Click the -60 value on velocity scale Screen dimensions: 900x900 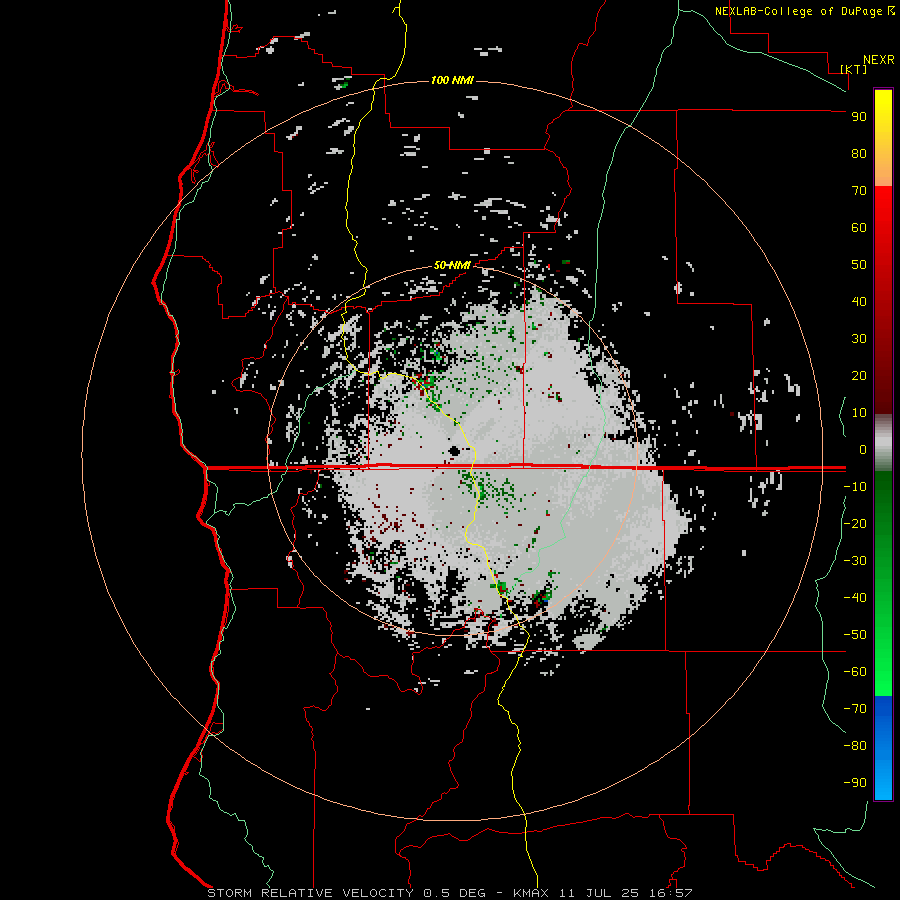(855, 672)
